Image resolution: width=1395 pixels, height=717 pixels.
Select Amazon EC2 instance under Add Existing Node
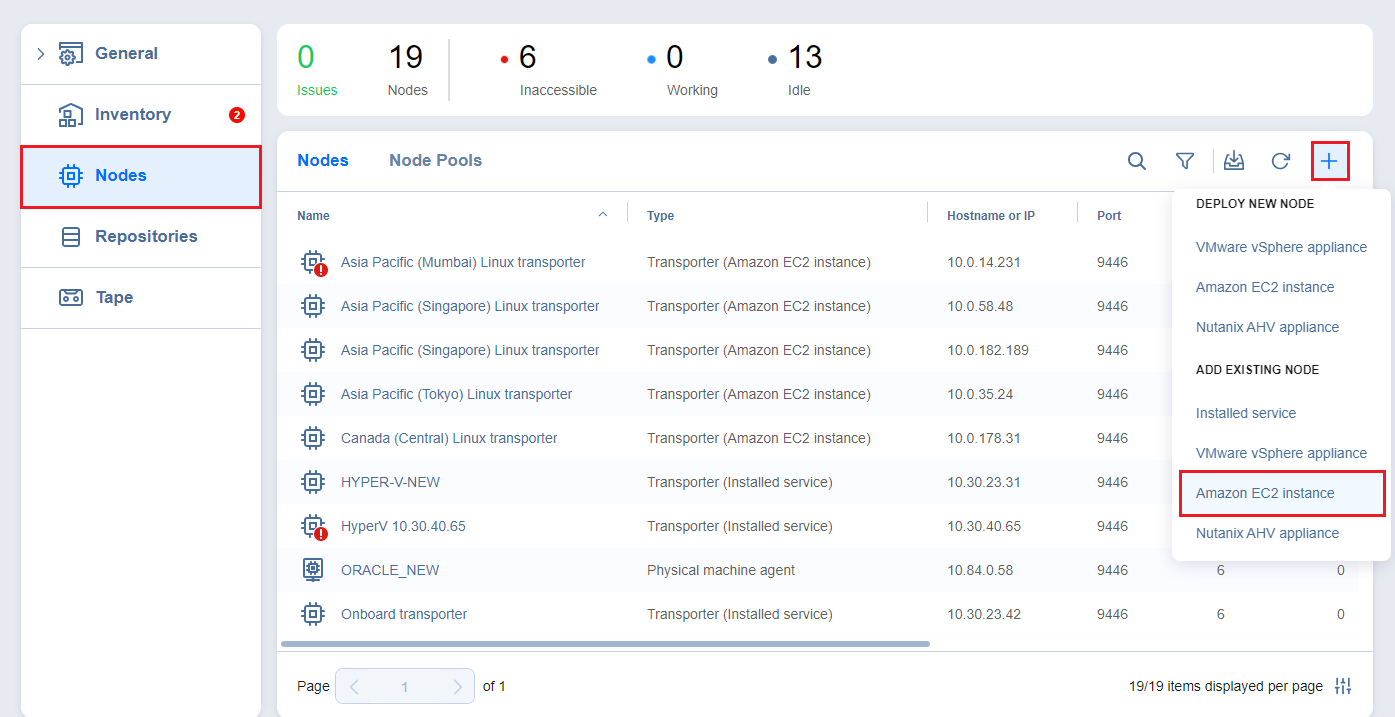(1265, 493)
